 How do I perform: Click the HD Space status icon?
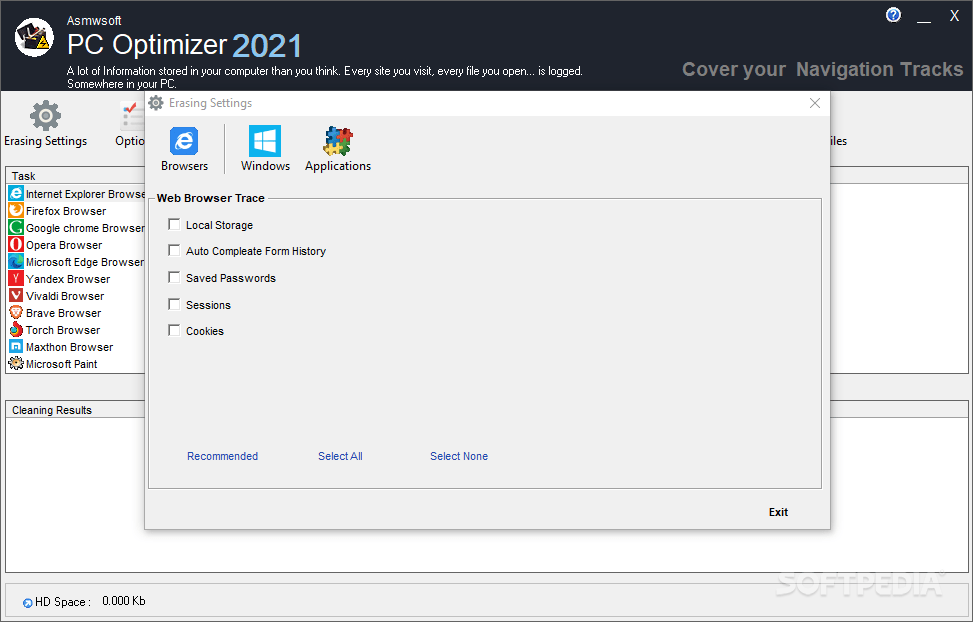click(x=27, y=603)
